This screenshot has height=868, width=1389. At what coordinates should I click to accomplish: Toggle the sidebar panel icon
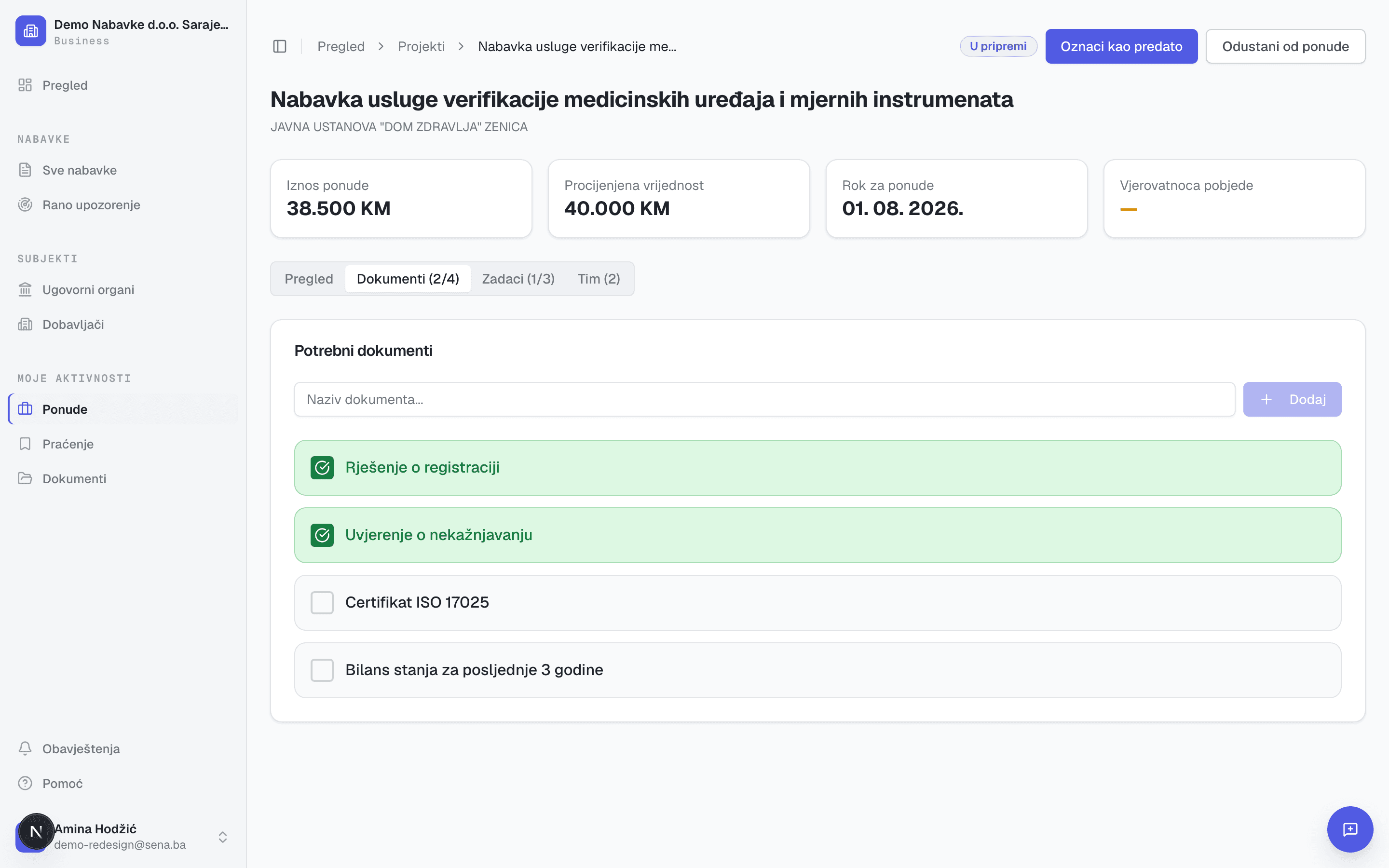280,46
